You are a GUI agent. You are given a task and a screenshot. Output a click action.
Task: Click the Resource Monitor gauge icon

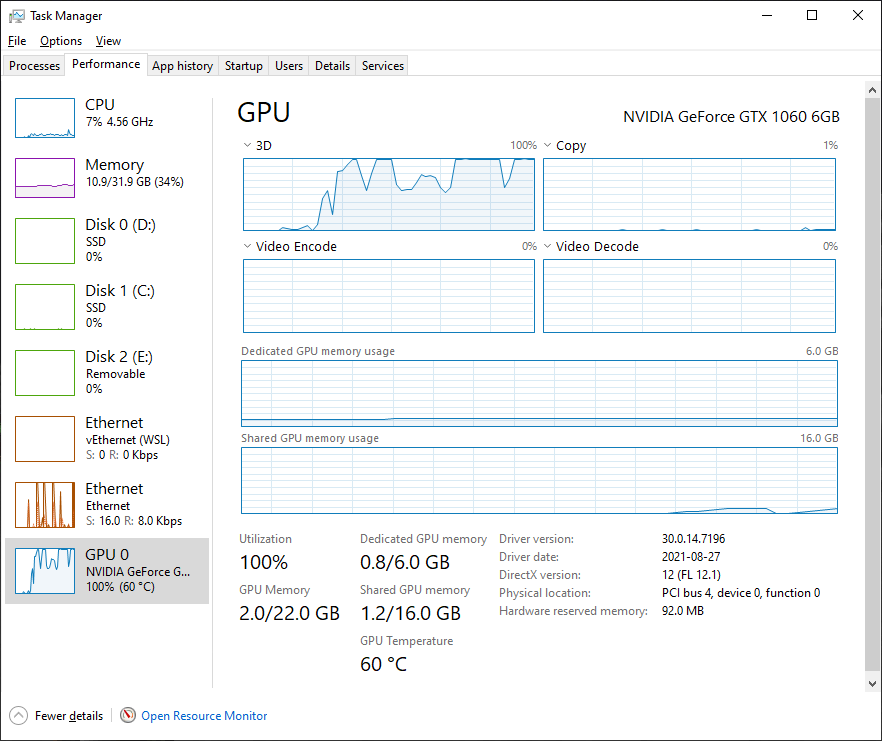click(128, 716)
